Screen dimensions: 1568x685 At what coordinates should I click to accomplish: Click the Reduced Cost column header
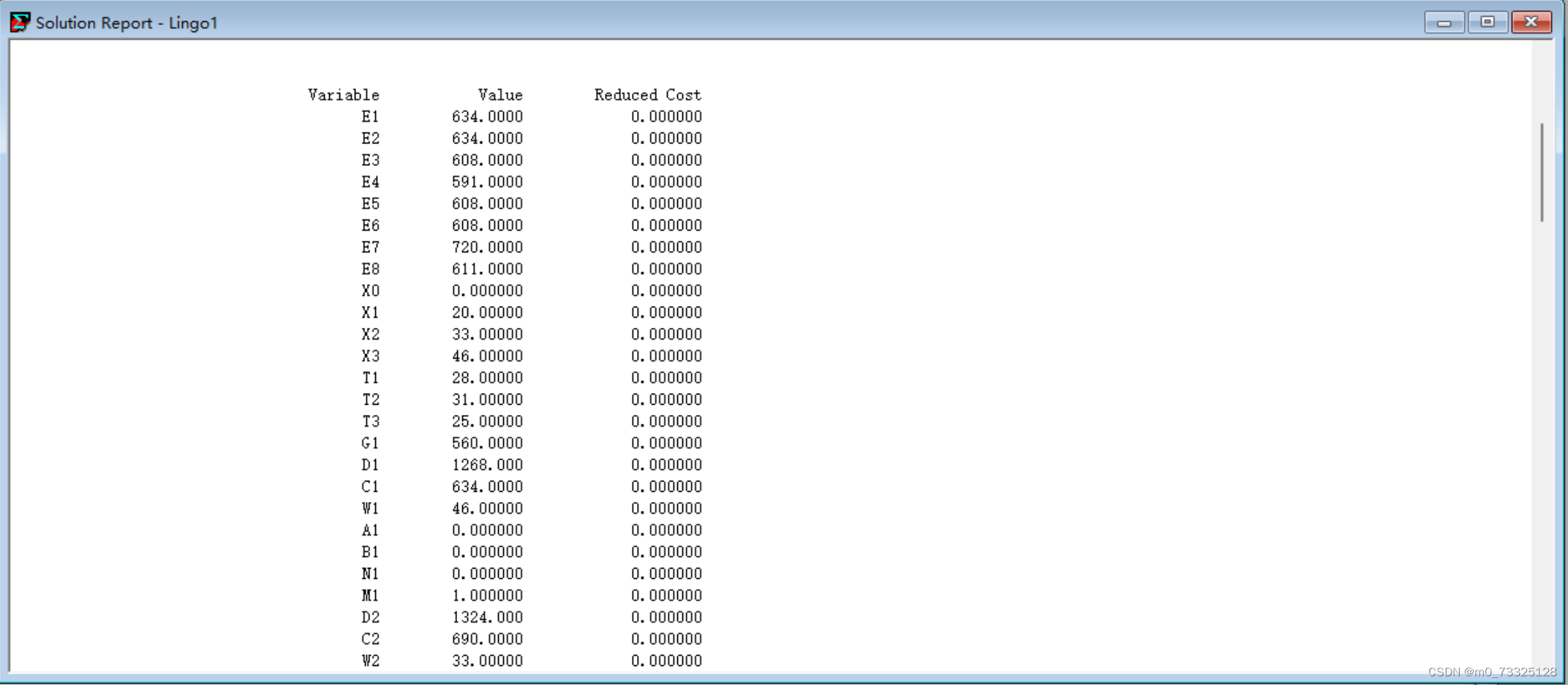coord(647,94)
